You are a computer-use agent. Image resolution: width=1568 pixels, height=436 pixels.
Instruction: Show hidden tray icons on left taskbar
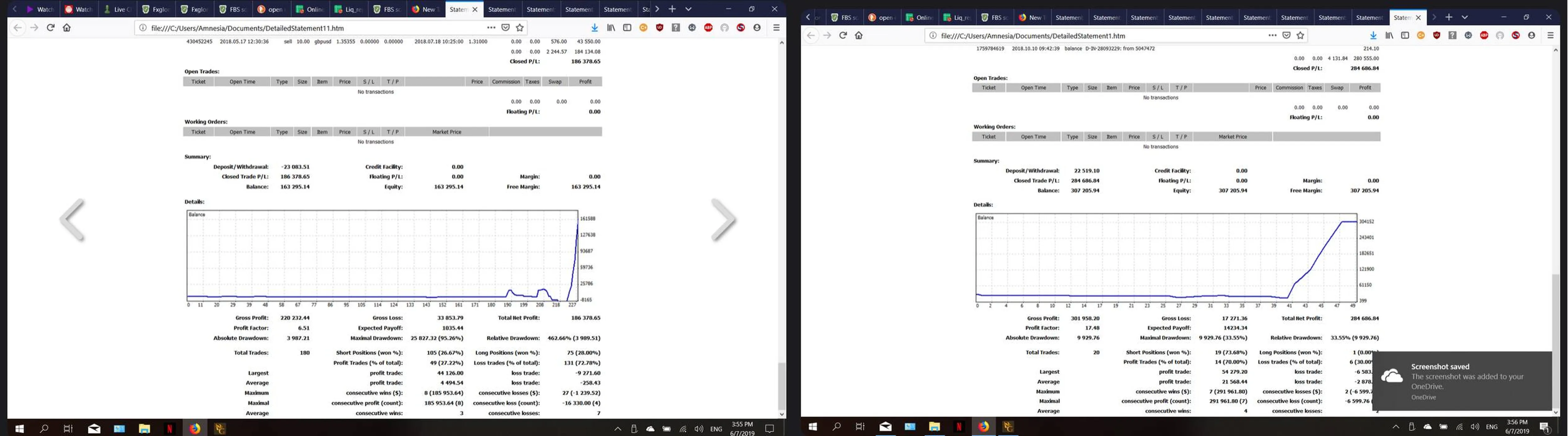click(618, 429)
